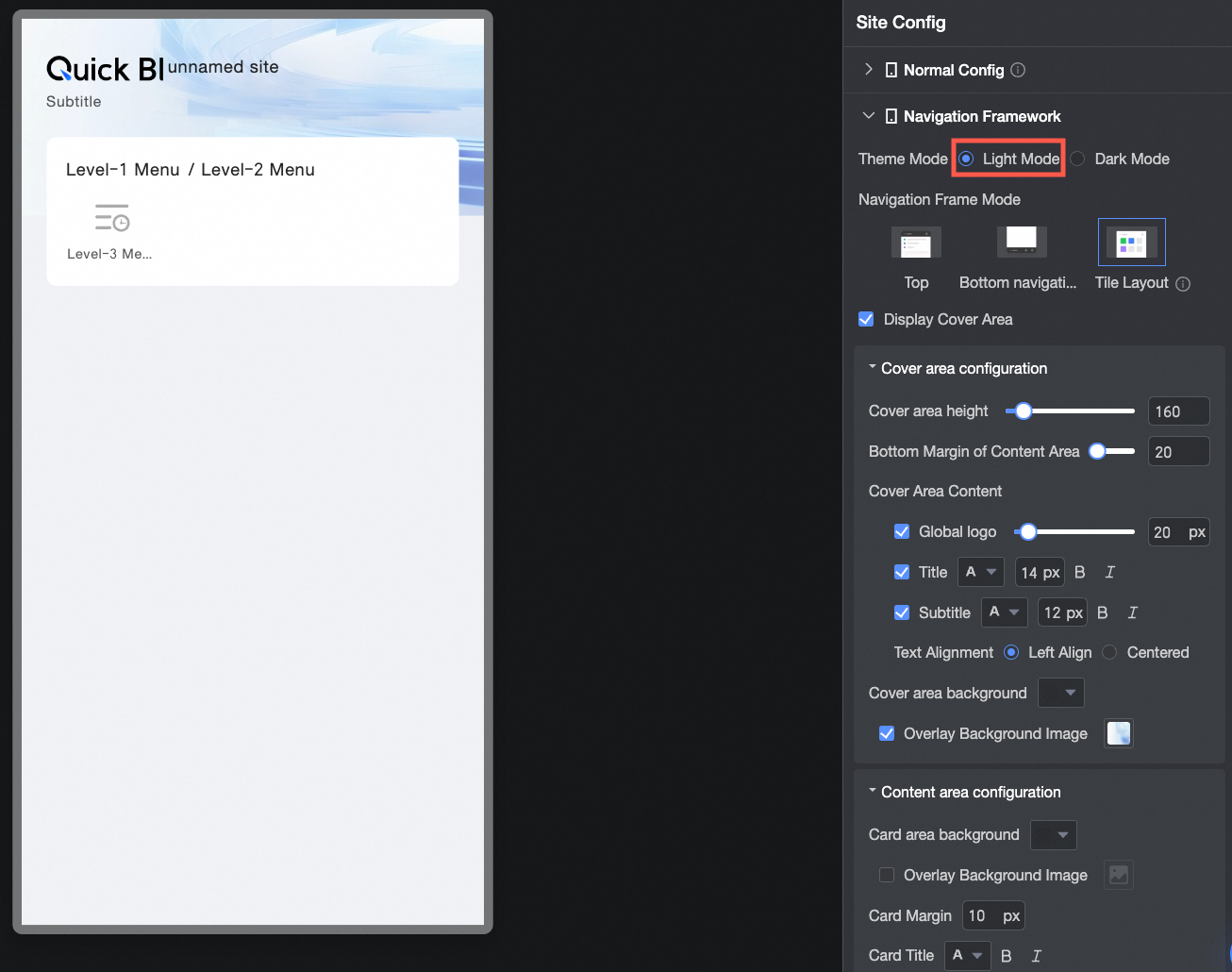Open the cover overlay background image thumbnail
This screenshot has width=1232, height=972.
(x=1119, y=733)
